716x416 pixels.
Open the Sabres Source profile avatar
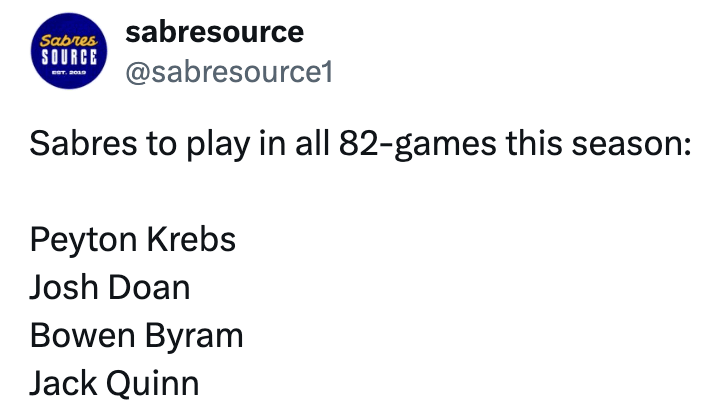point(65,53)
